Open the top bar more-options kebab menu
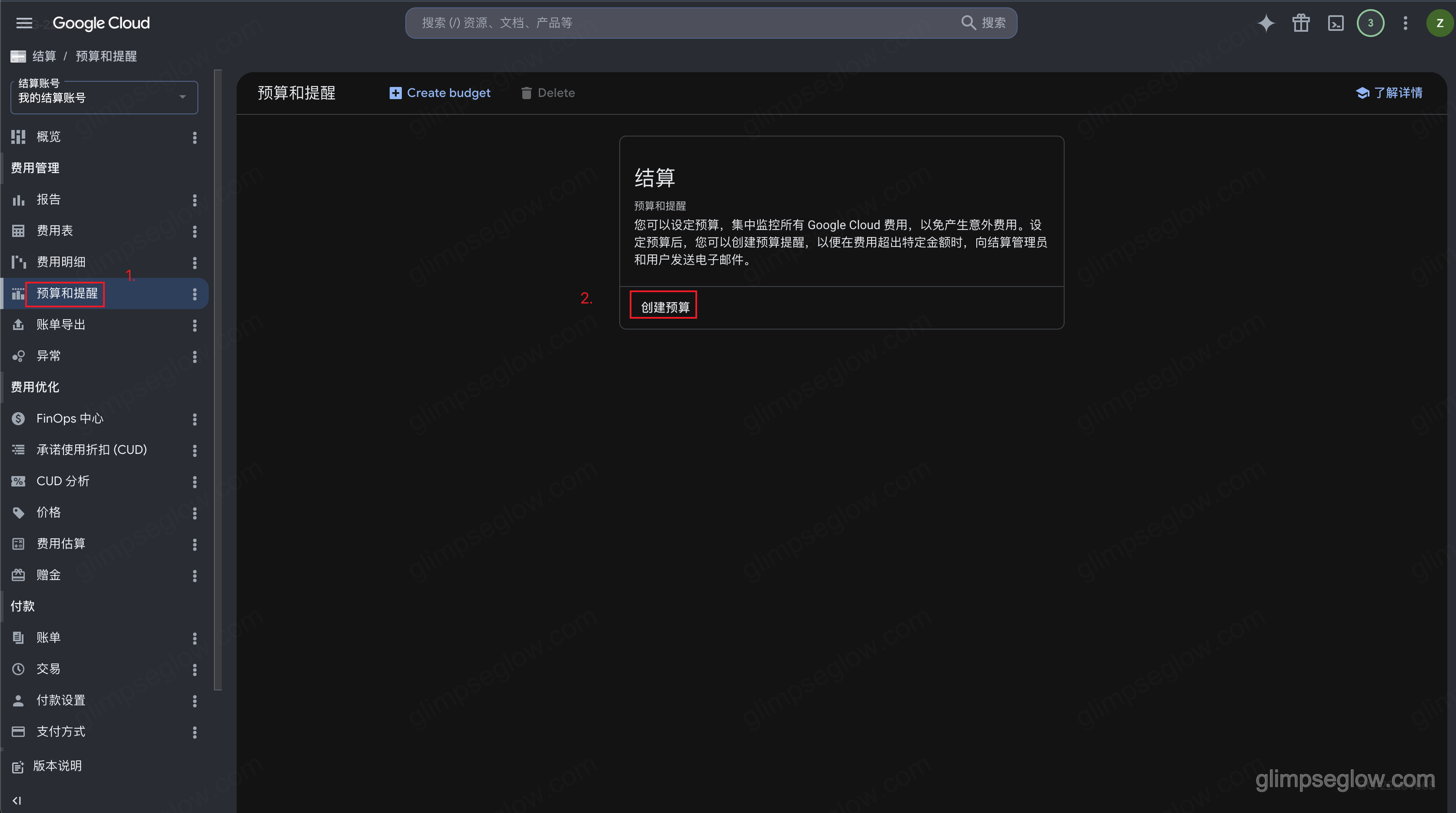Image resolution: width=1456 pixels, height=813 pixels. 1406,23
